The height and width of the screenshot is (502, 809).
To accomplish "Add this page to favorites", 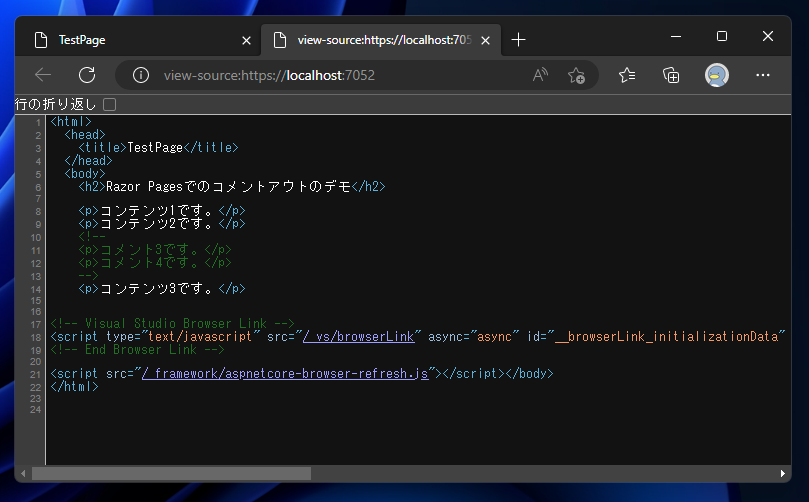I will point(576,75).
